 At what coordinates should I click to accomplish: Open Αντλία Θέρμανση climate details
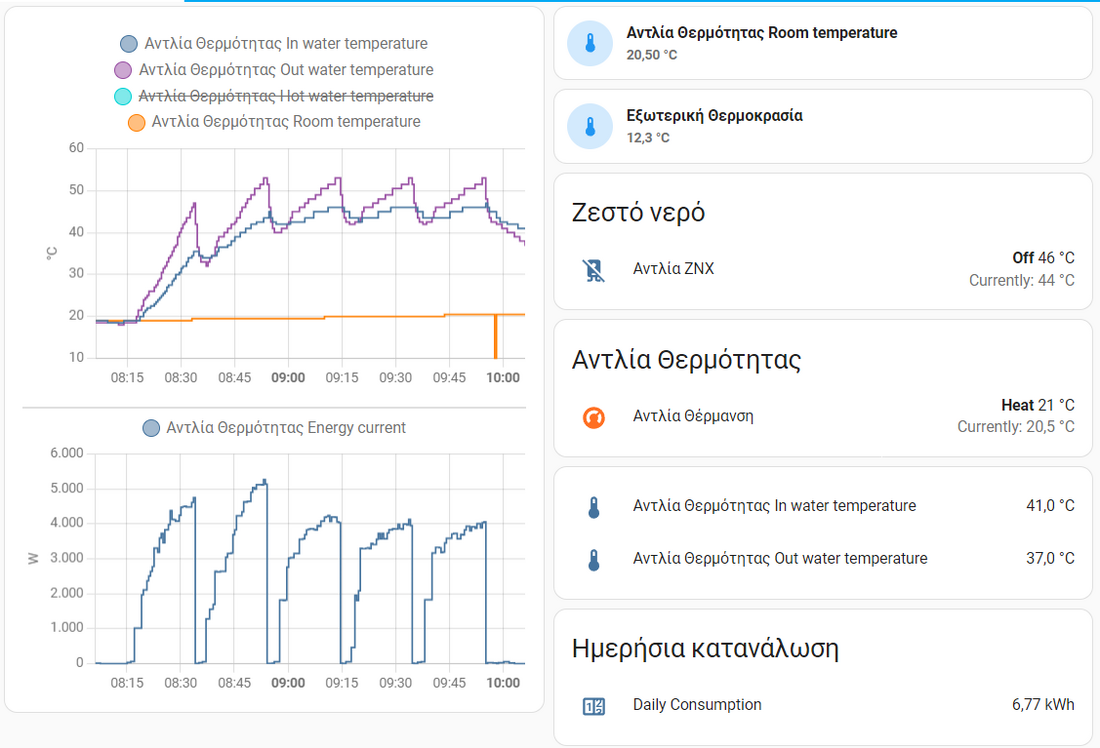pos(692,417)
